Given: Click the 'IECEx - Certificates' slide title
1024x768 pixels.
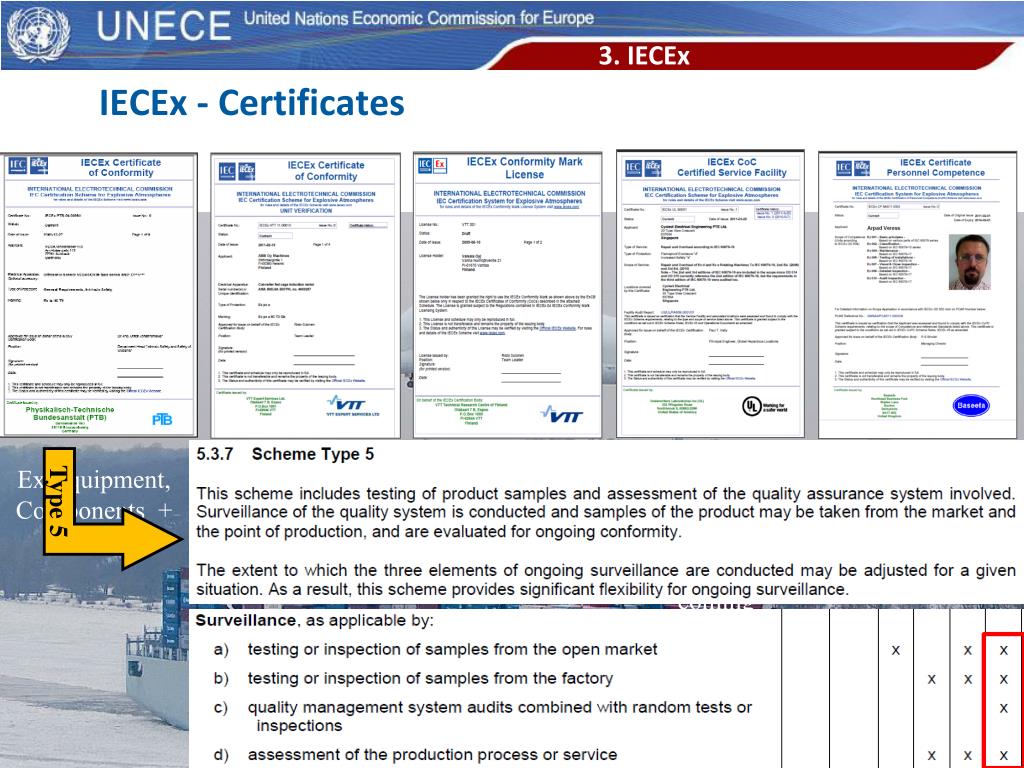Looking at the screenshot, I should click(x=251, y=103).
